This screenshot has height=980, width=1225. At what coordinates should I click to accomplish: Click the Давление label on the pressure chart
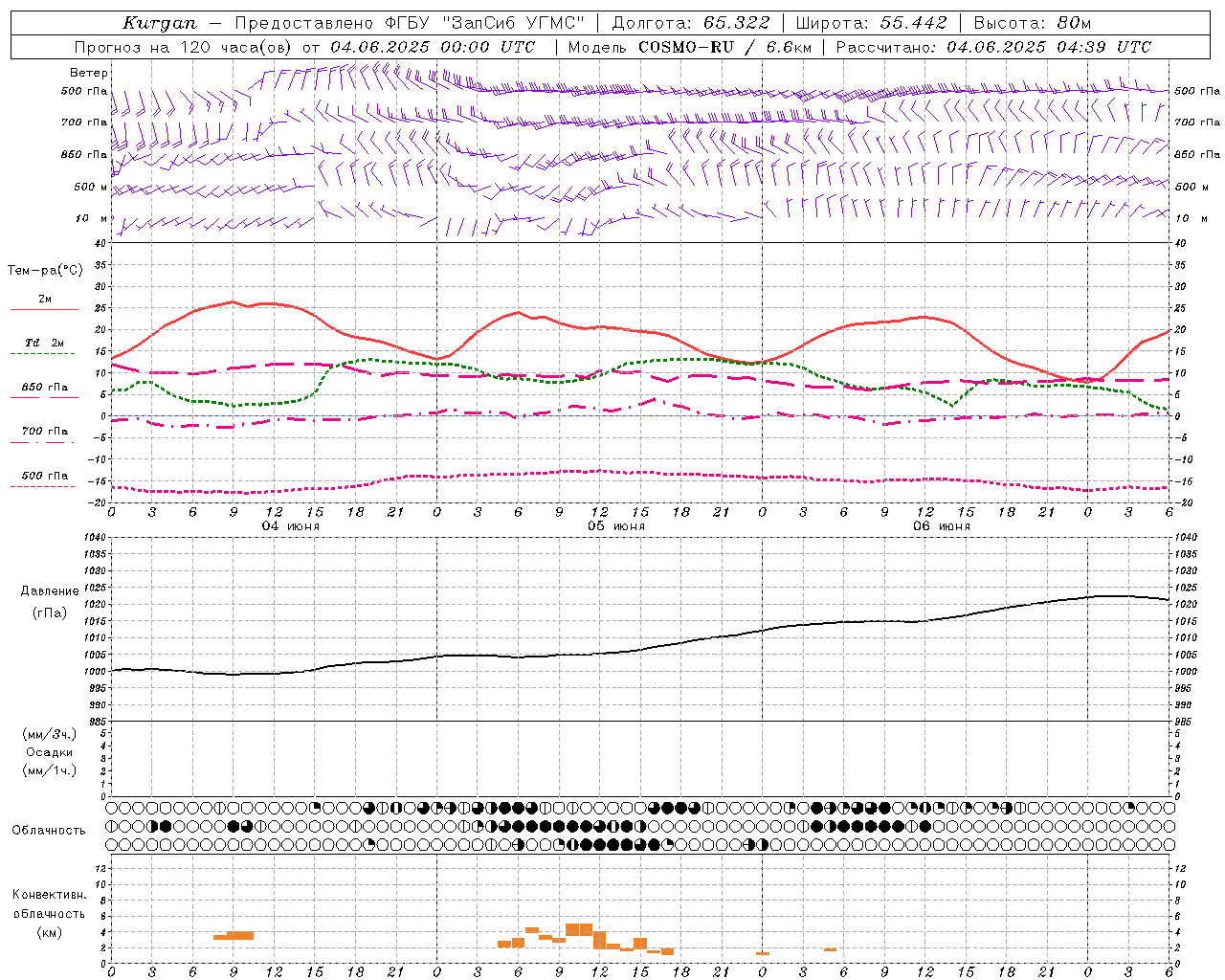point(50,591)
